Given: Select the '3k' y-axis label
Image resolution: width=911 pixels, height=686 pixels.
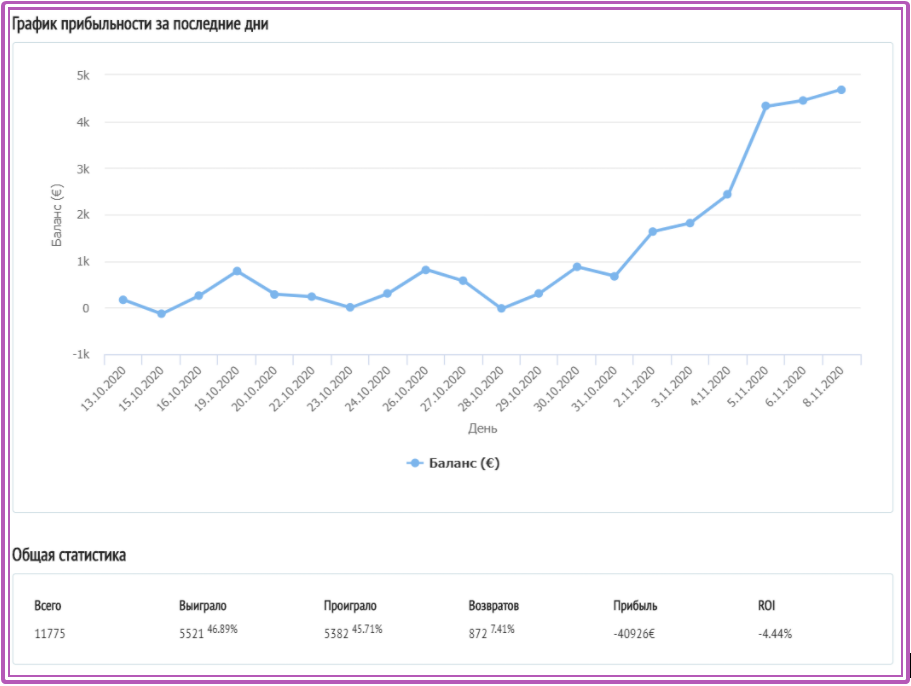Looking at the screenshot, I should (x=83, y=169).
